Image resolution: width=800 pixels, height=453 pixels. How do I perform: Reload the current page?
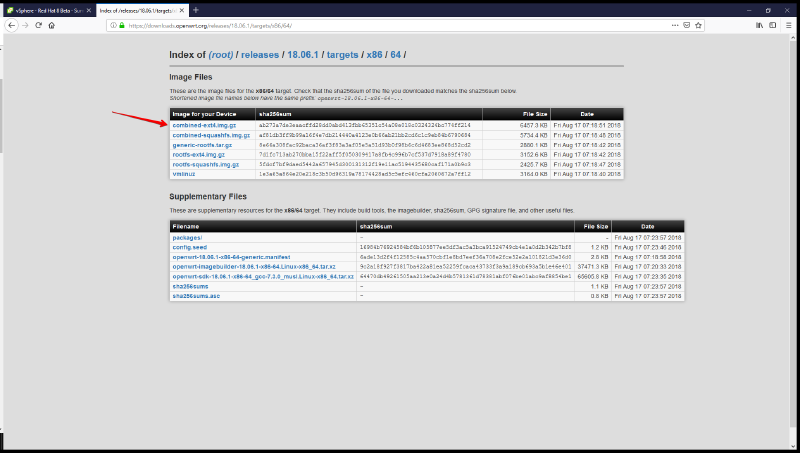[x=38, y=24]
